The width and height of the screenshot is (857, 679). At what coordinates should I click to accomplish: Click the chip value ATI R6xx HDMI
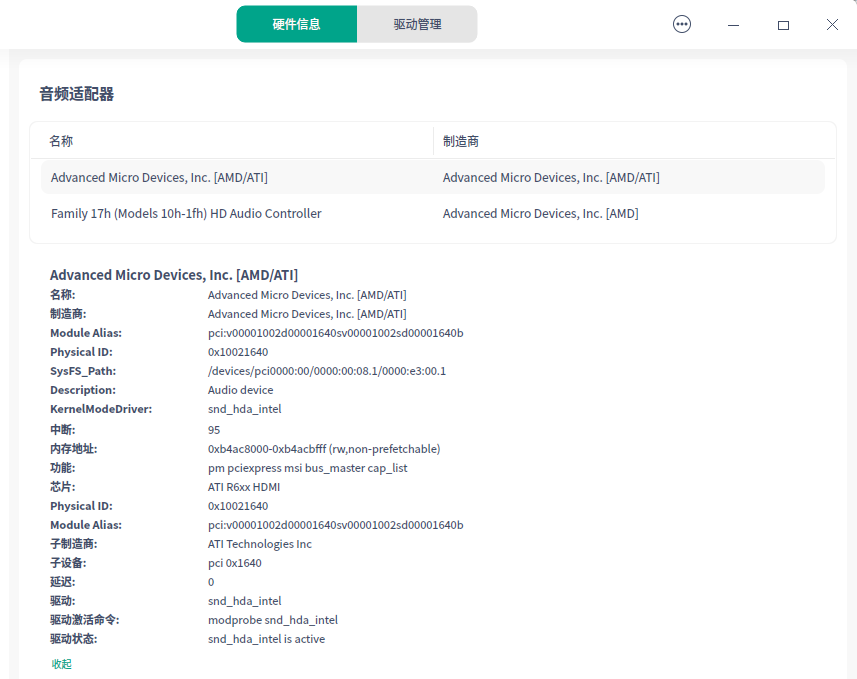(x=244, y=487)
